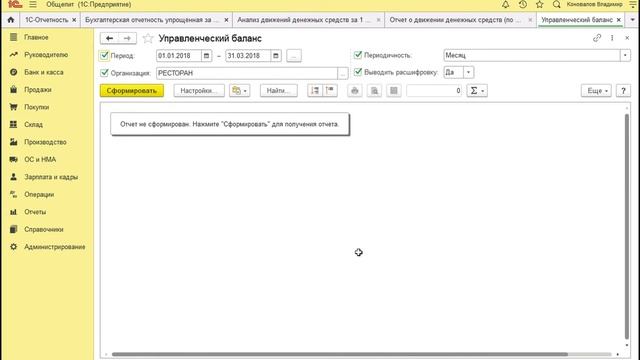Click the Сформировать button

pos(132,91)
